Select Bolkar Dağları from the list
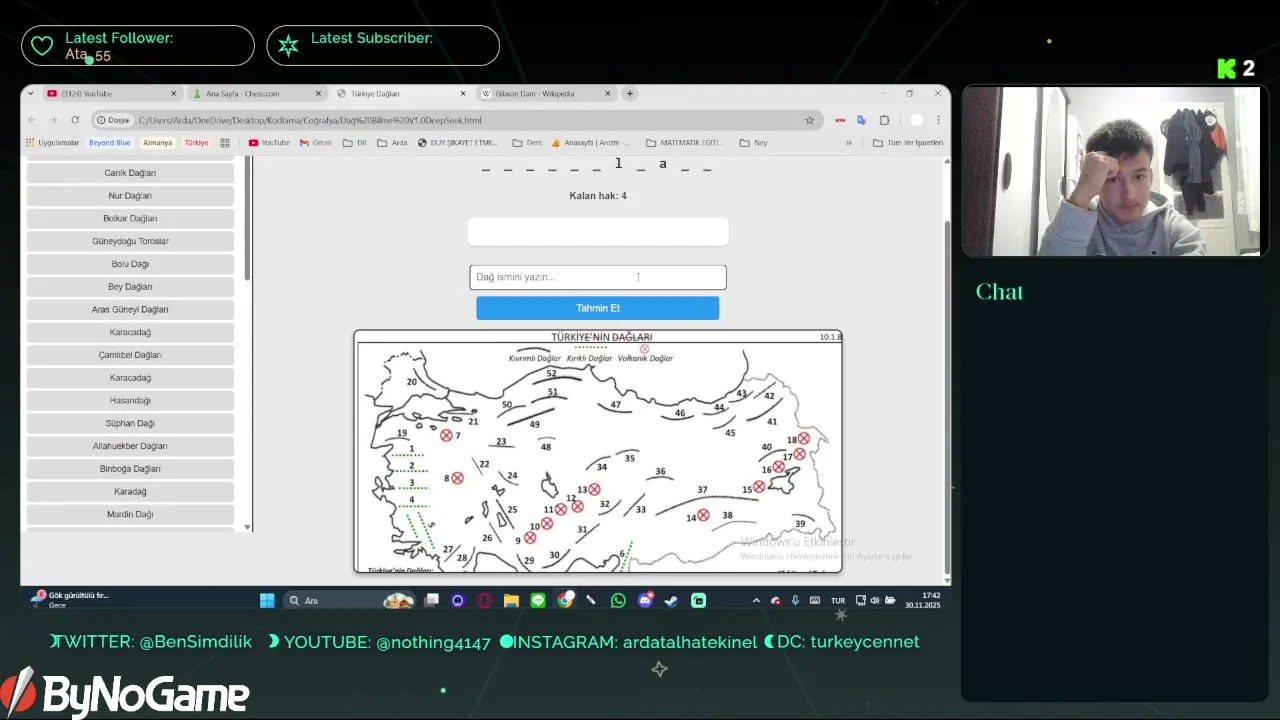1280x720 pixels. point(130,218)
